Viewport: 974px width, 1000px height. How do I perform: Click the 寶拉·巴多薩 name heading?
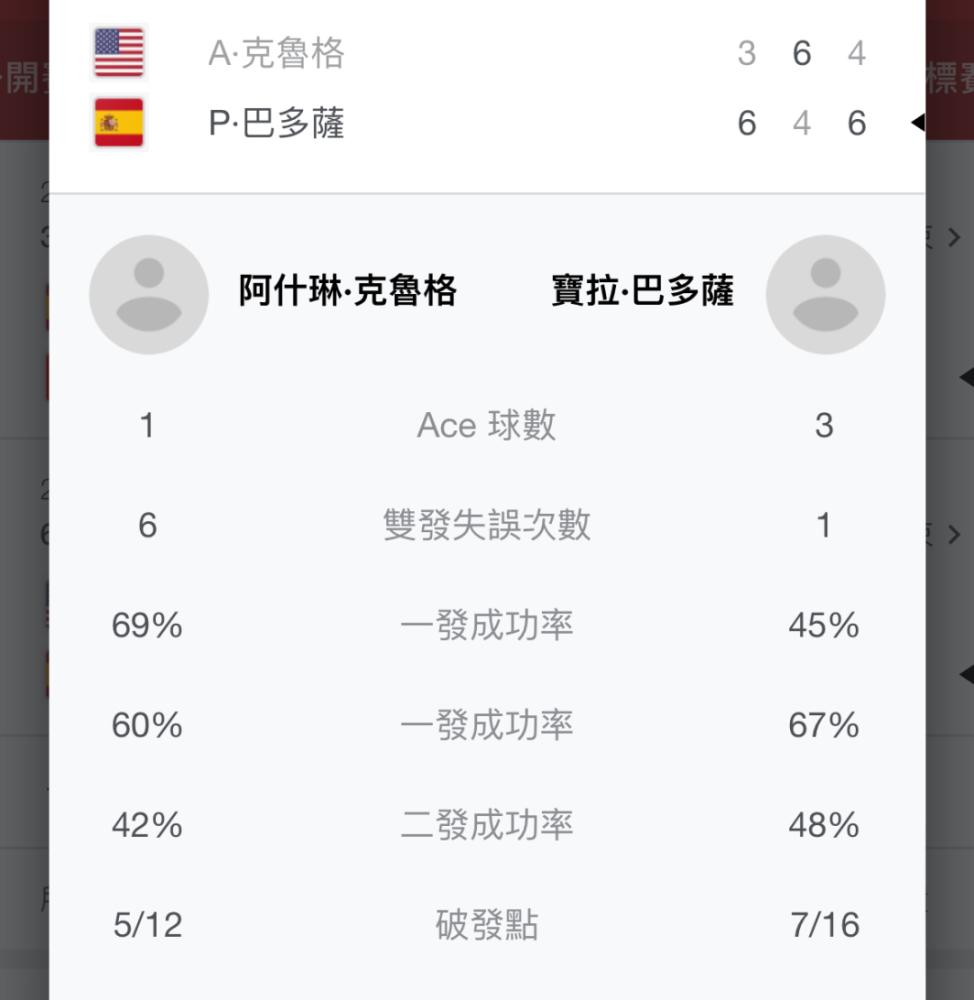click(x=642, y=291)
